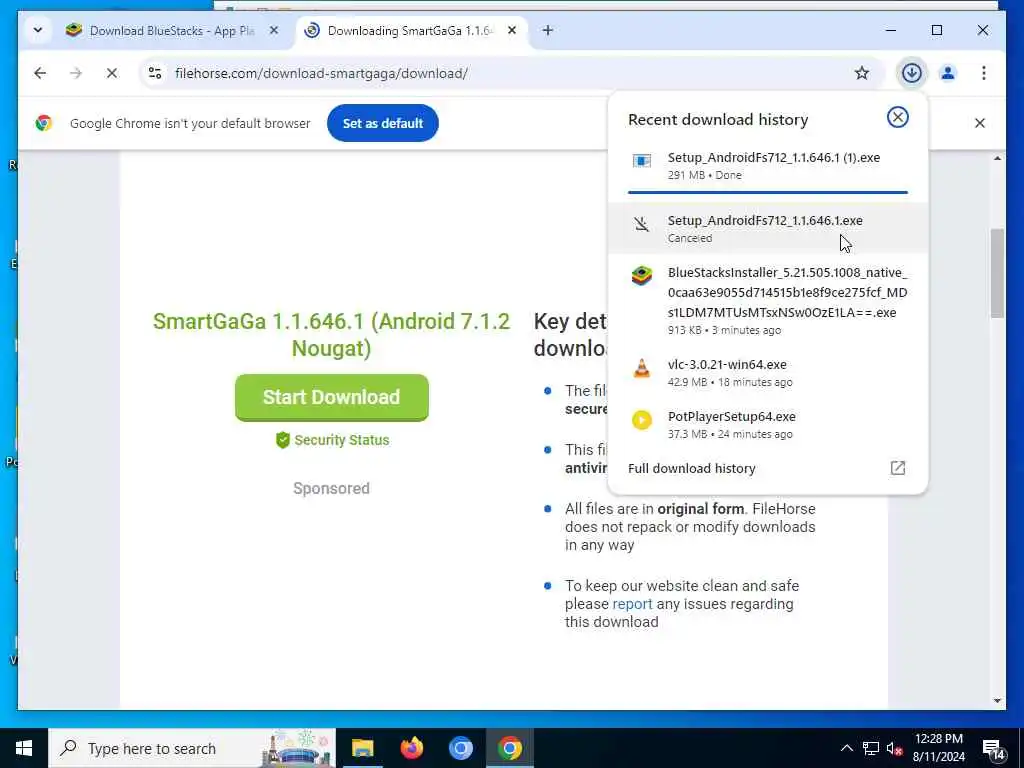Image resolution: width=1024 pixels, height=768 pixels.
Task: Bookmark this page with the star
Action: [x=862, y=73]
